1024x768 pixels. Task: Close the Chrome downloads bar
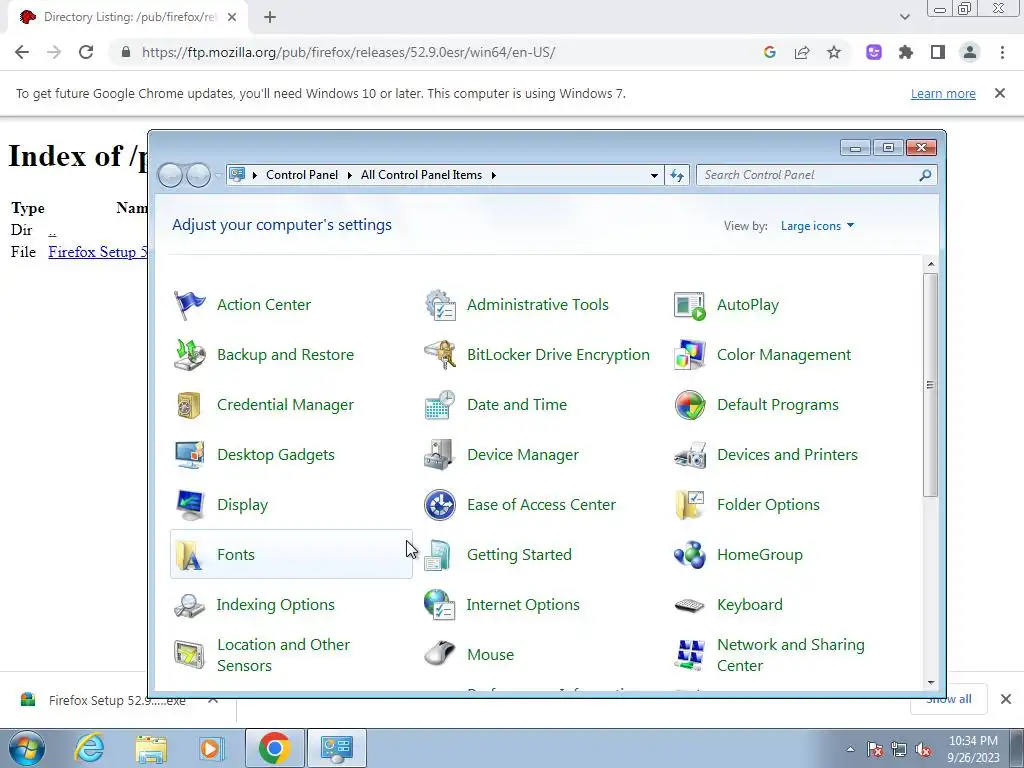[1006, 699]
